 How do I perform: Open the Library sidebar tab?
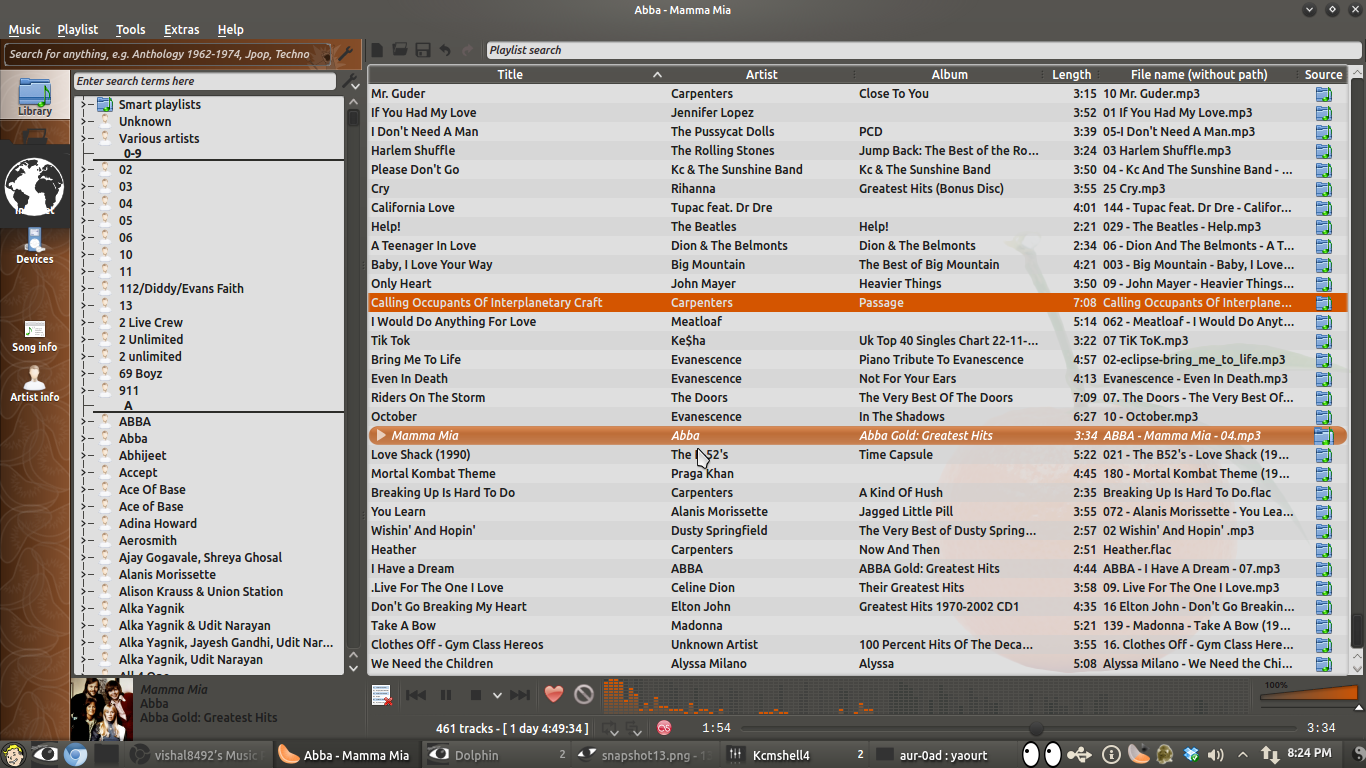pyautogui.click(x=35, y=97)
